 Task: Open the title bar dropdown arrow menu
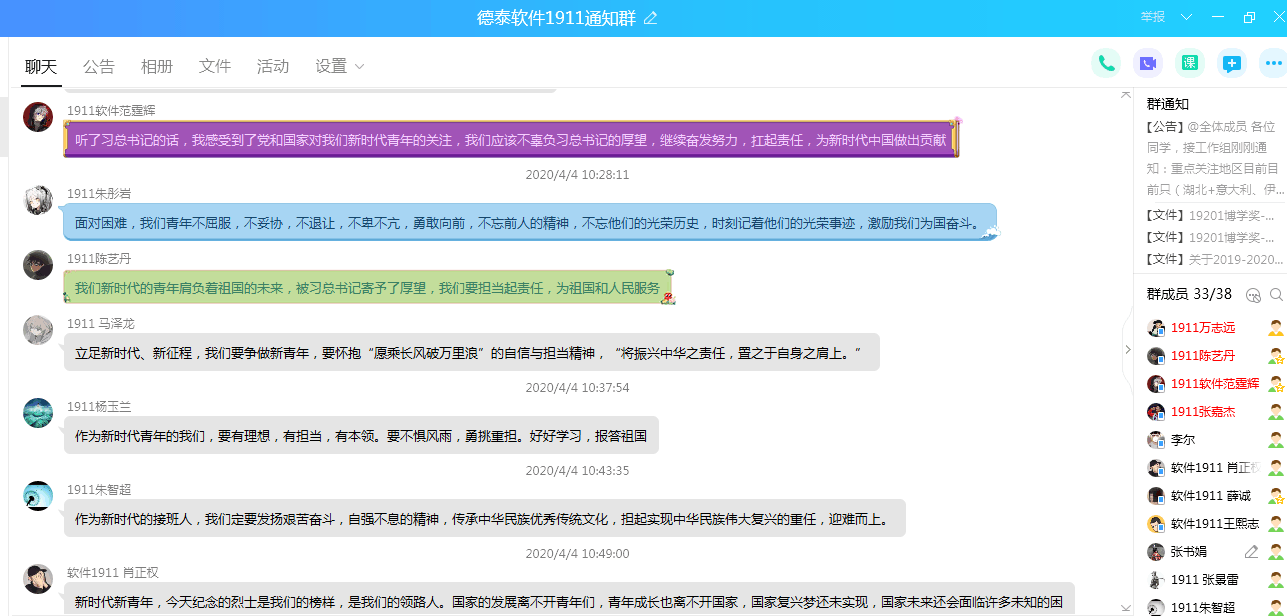coord(1186,17)
